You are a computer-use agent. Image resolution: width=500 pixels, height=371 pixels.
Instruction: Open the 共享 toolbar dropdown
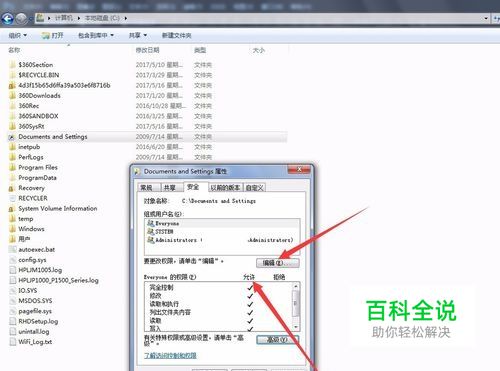[138, 35]
